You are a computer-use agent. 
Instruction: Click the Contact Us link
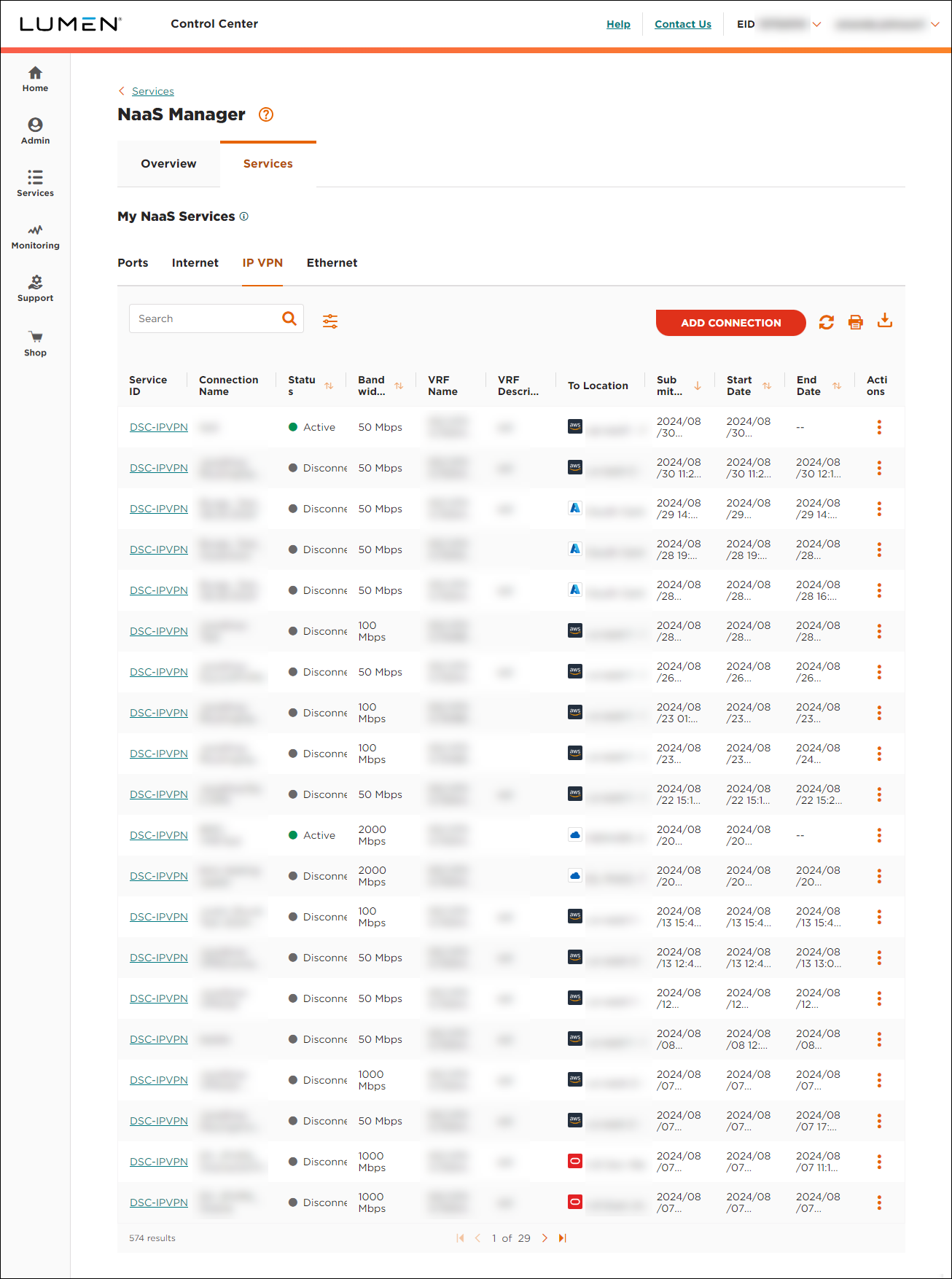tap(683, 24)
